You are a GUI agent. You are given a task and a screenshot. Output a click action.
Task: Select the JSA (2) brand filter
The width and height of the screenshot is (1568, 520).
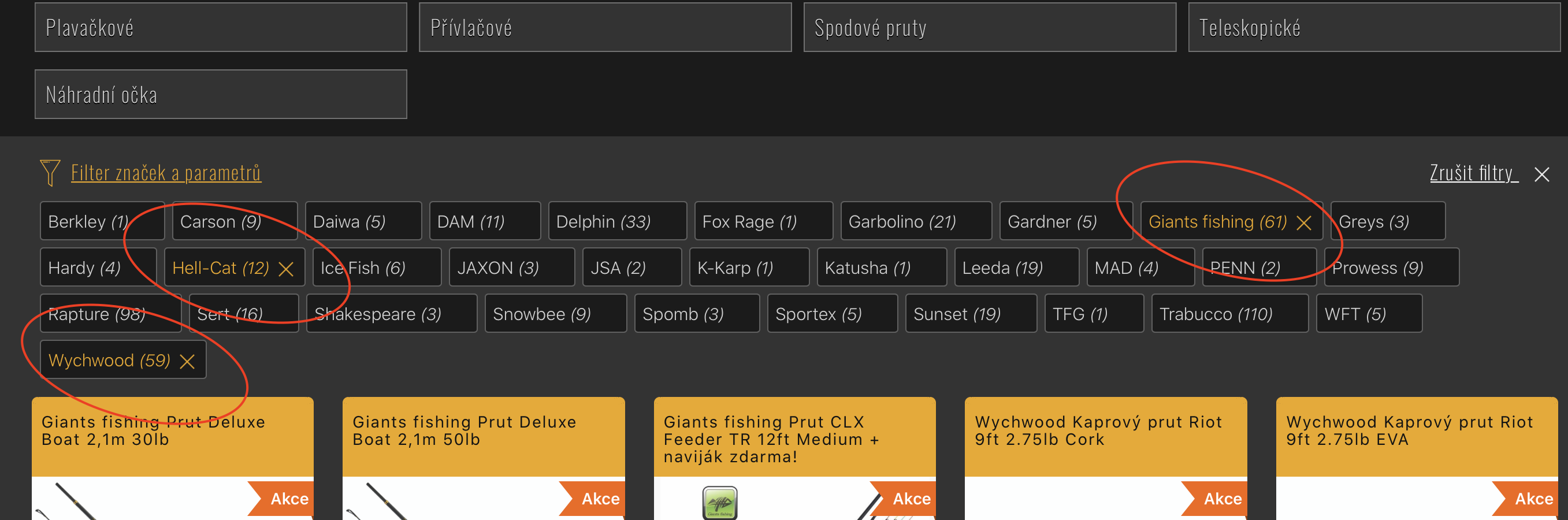coord(632,268)
